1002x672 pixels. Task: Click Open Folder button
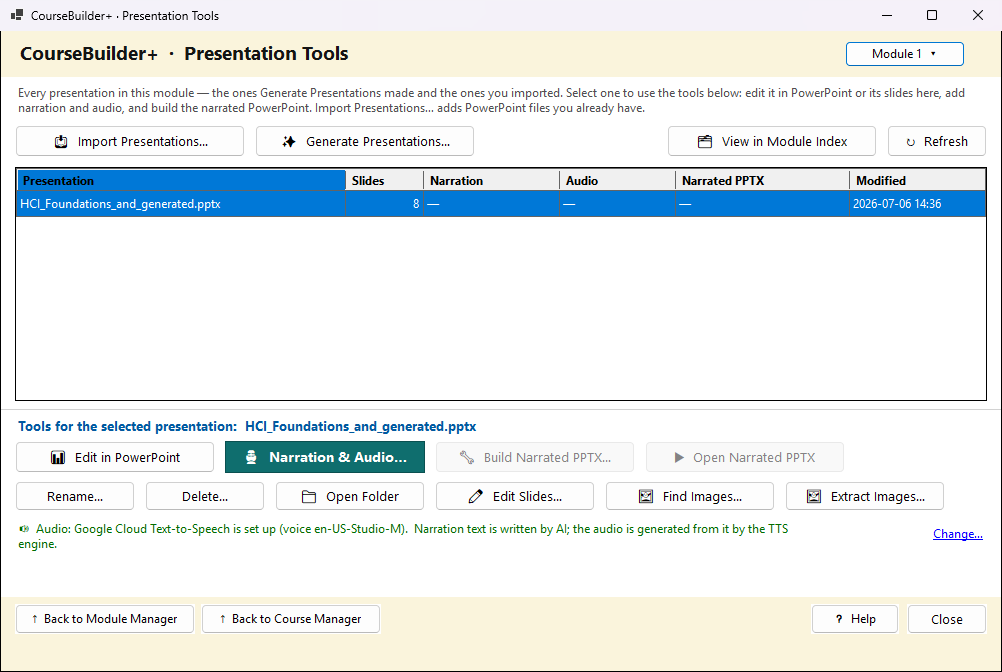(x=350, y=496)
